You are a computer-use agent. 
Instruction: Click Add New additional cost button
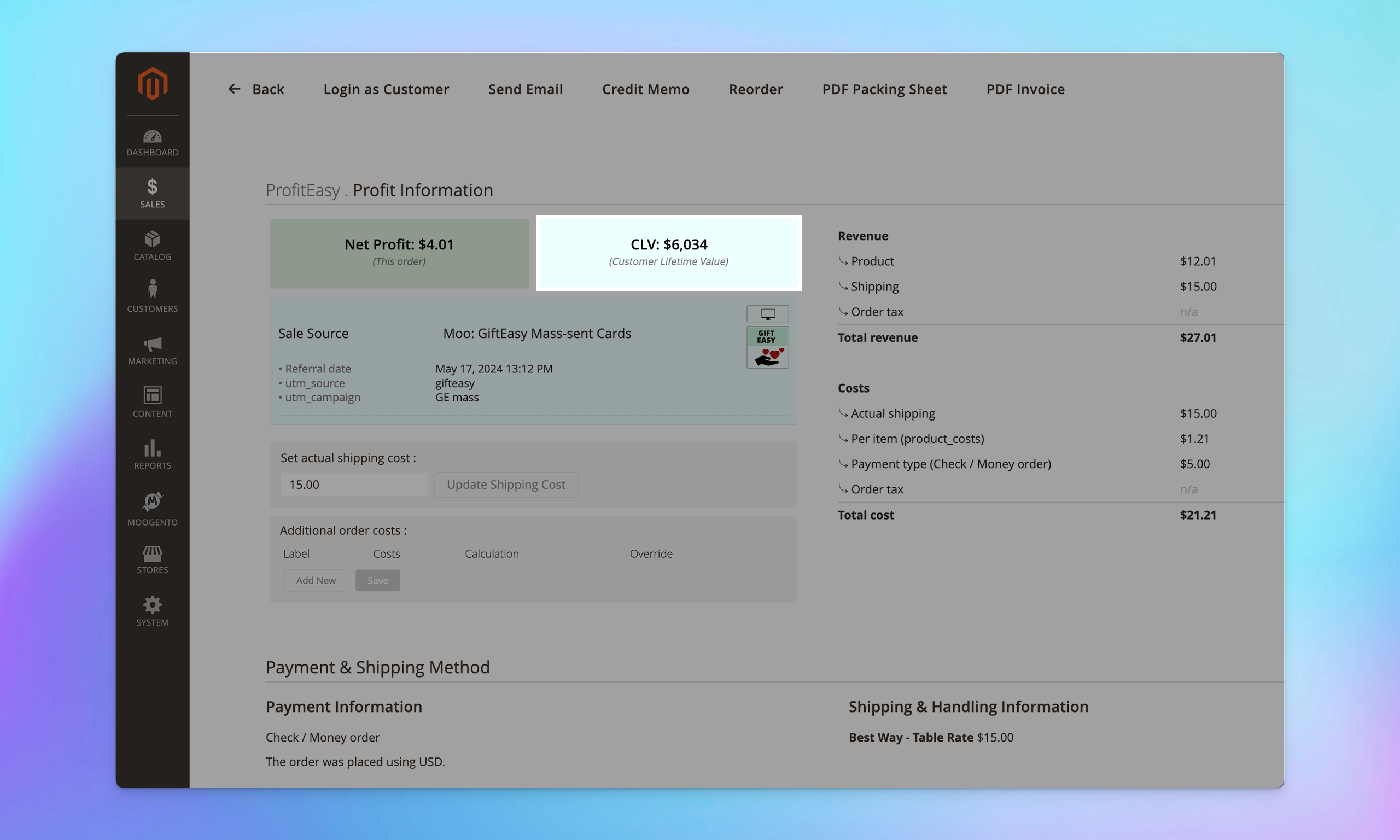tap(316, 580)
